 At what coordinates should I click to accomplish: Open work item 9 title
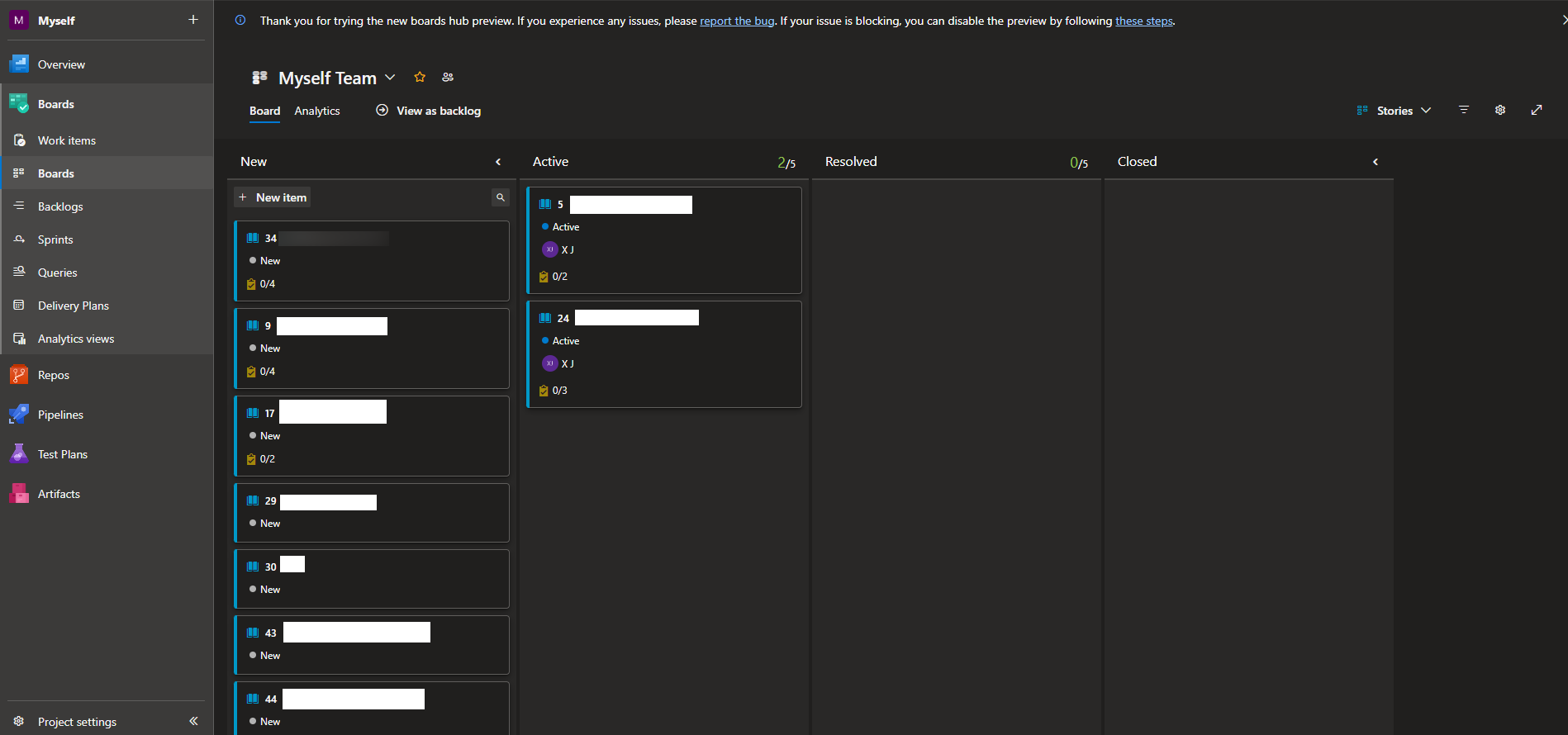click(x=332, y=325)
